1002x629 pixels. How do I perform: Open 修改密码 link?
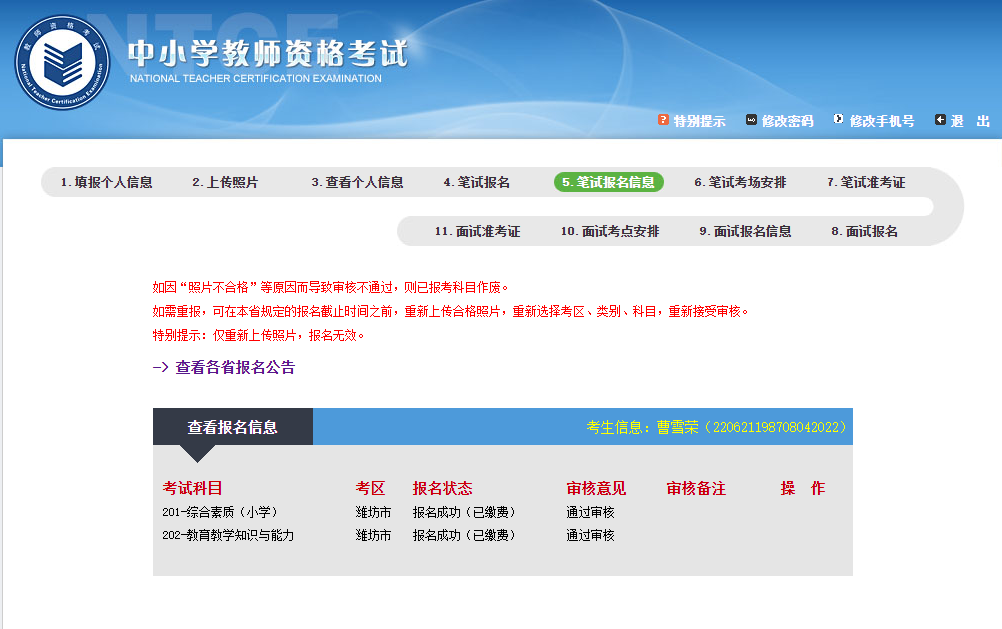(787, 121)
